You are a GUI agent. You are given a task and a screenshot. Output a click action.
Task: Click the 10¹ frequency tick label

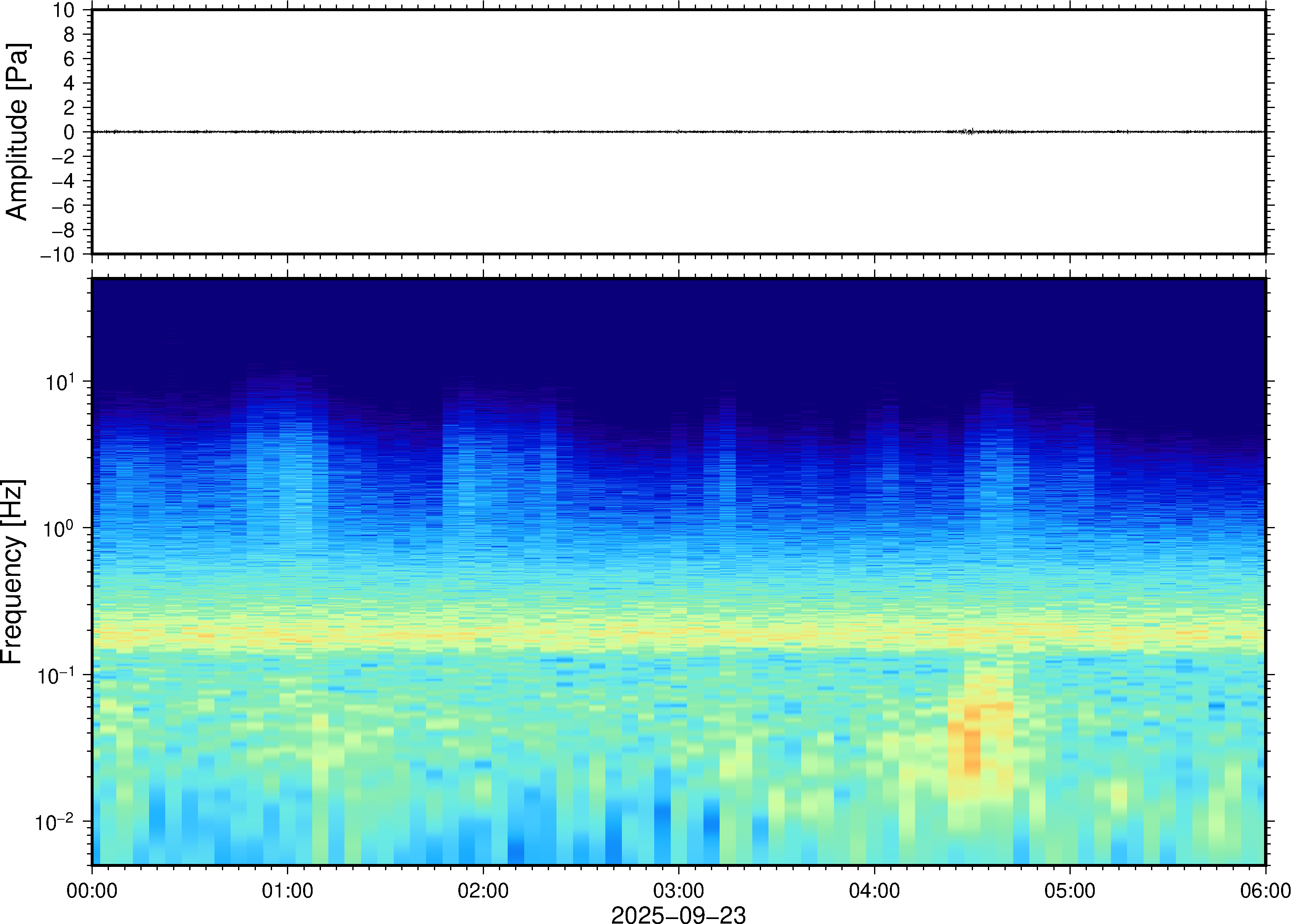point(60,383)
